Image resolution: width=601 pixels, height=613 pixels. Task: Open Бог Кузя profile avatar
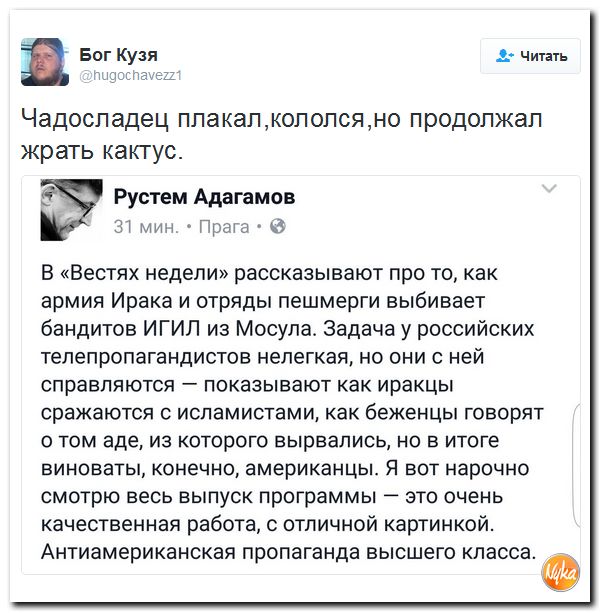point(45,62)
